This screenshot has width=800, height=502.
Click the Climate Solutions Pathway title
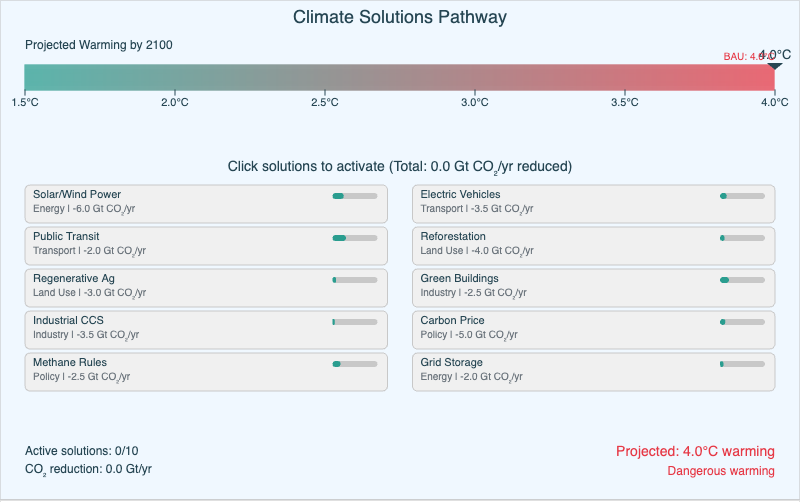click(399, 17)
